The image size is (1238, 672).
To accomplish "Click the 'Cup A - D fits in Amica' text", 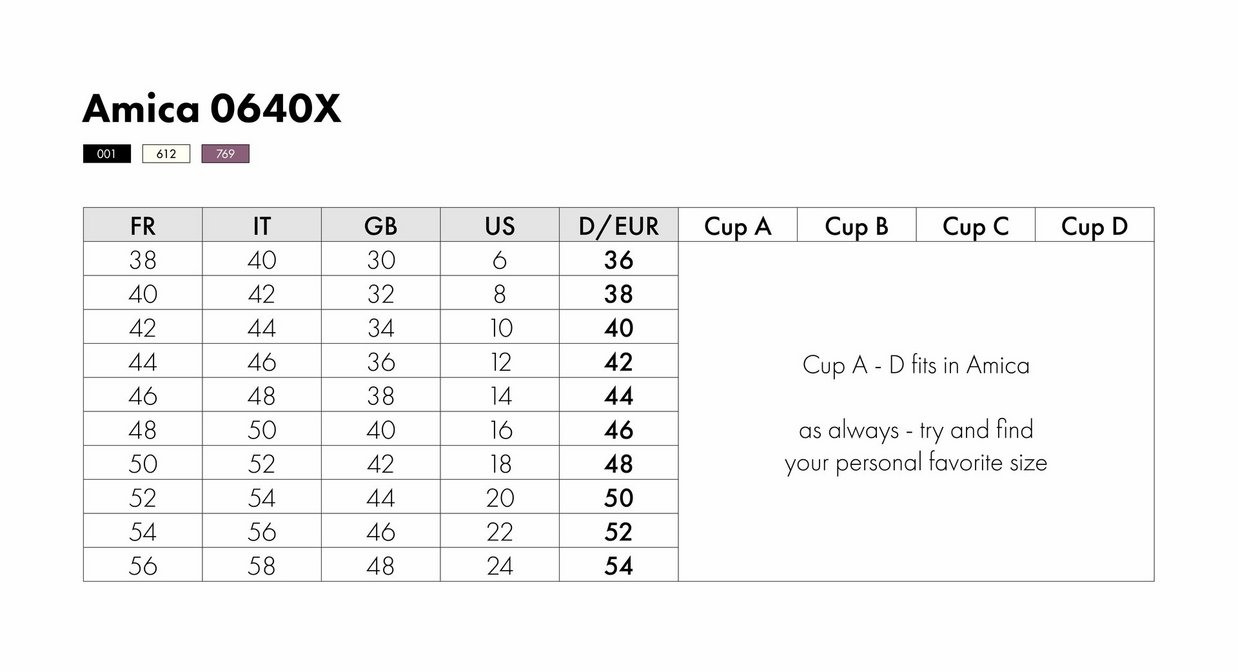I will pyautogui.click(x=916, y=365).
